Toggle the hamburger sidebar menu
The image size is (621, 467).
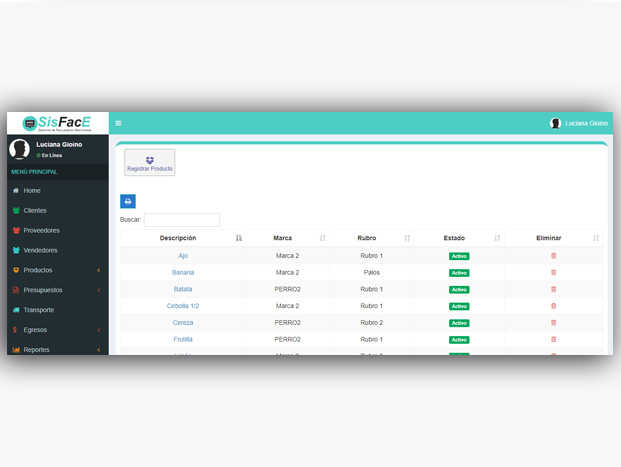pos(118,123)
